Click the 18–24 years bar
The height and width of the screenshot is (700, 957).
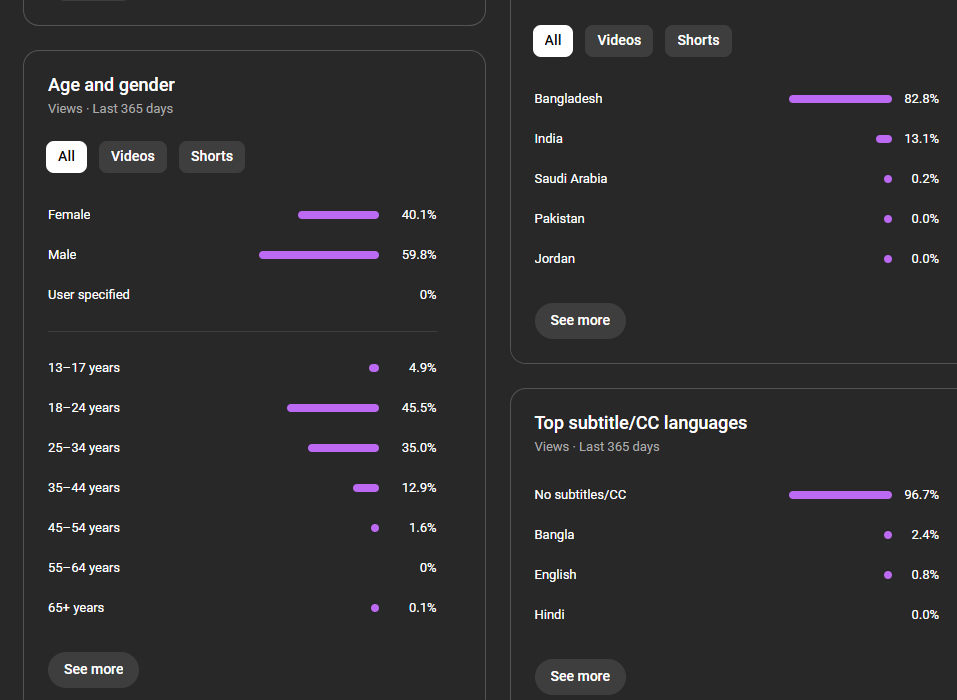pyautogui.click(x=333, y=408)
